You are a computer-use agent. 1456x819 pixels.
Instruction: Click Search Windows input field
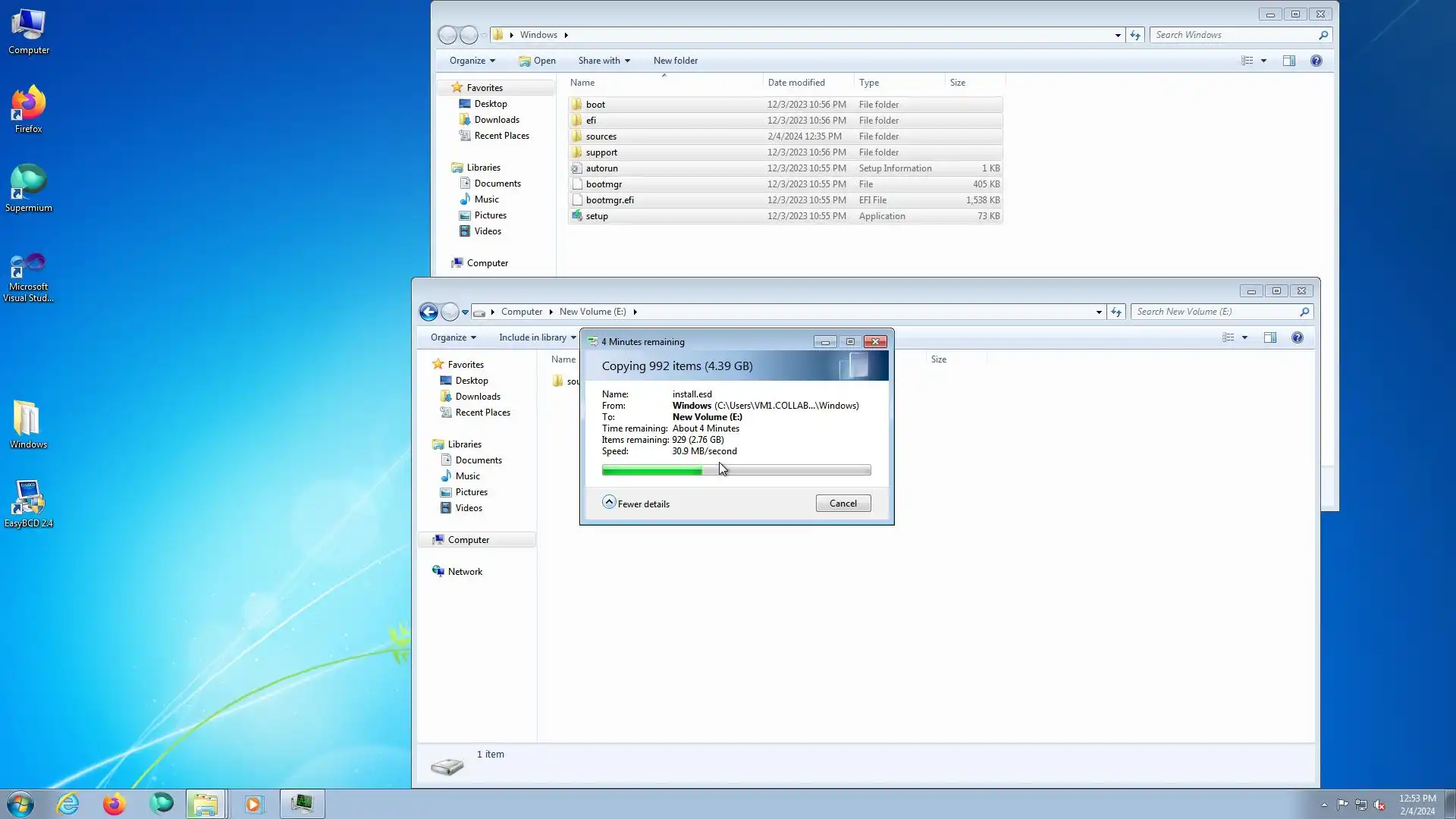[x=1234, y=35]
